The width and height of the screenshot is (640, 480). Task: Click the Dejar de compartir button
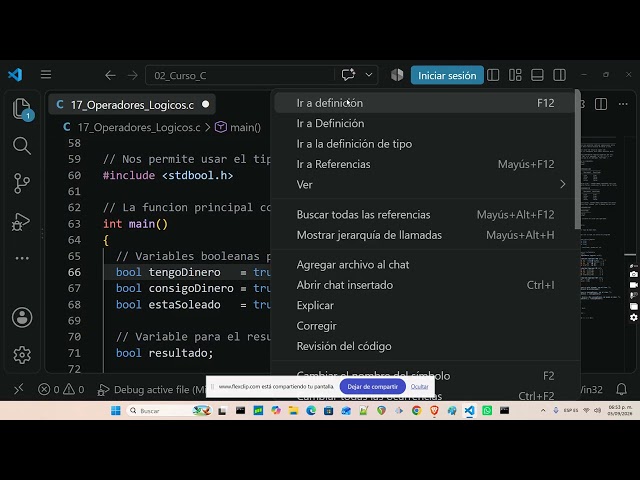pos(372,387)
